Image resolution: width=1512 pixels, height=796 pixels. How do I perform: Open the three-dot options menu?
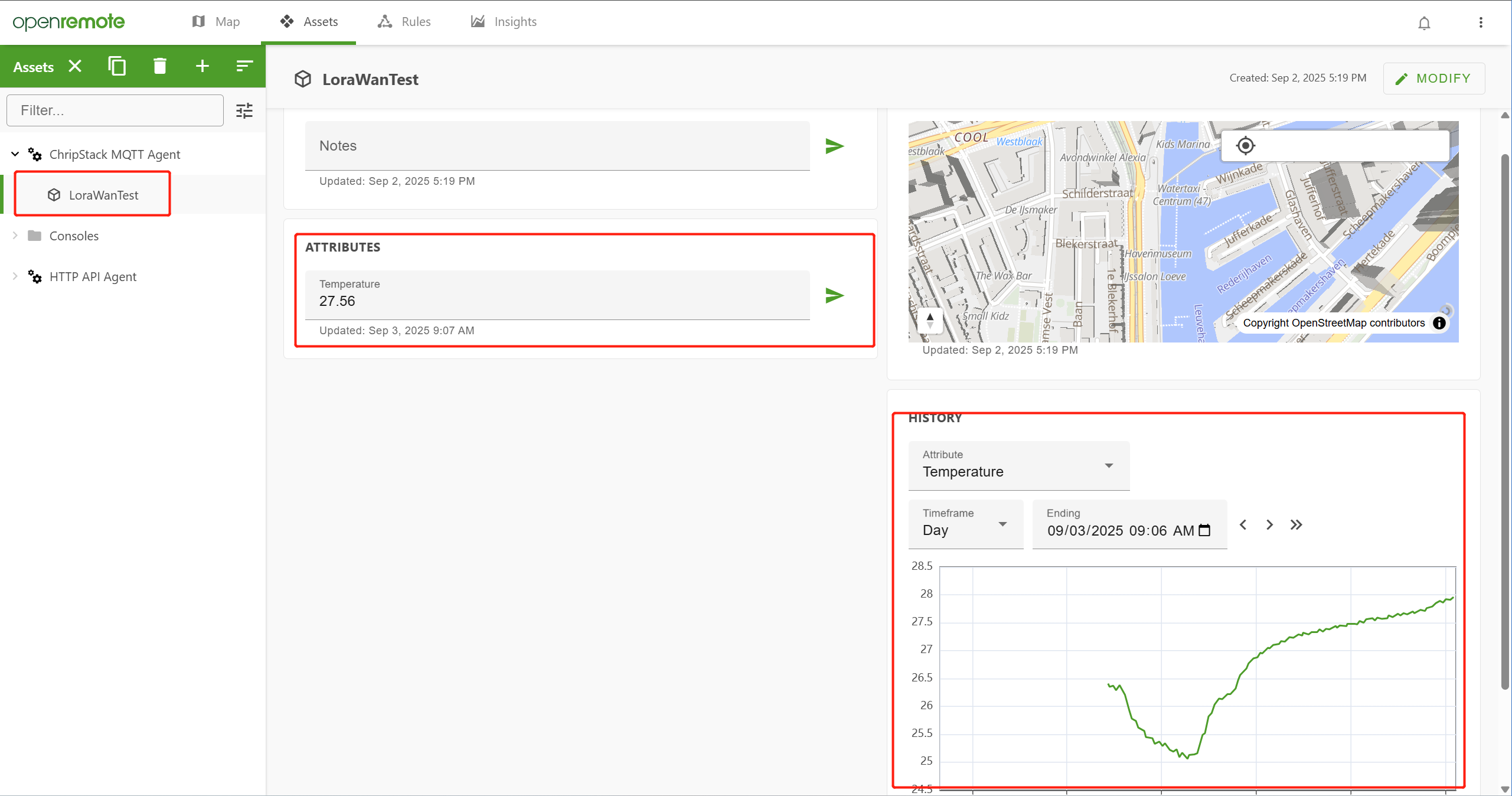pos(1481,22)
